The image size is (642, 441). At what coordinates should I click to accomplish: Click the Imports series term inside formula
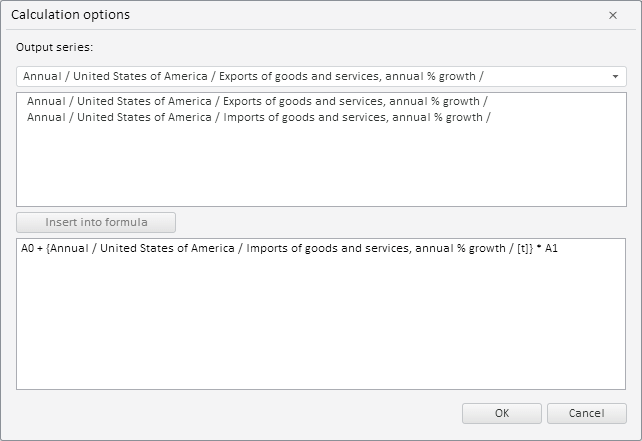pyautogui.click(x=270, y=249)
